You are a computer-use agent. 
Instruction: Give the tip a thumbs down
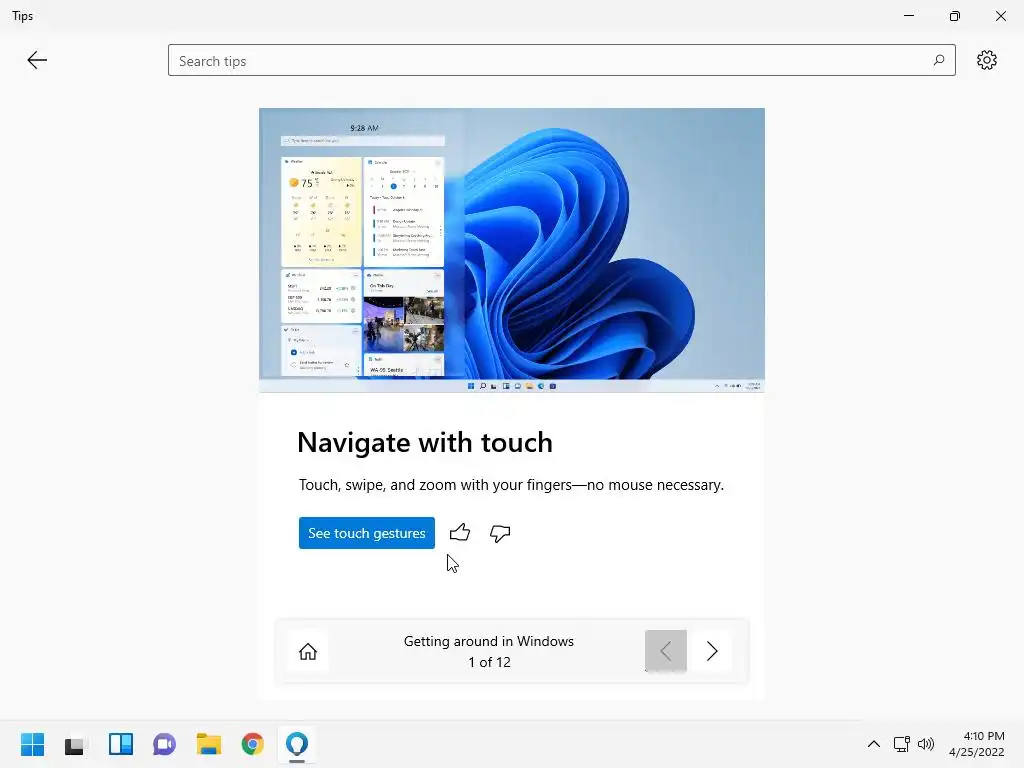500,533
